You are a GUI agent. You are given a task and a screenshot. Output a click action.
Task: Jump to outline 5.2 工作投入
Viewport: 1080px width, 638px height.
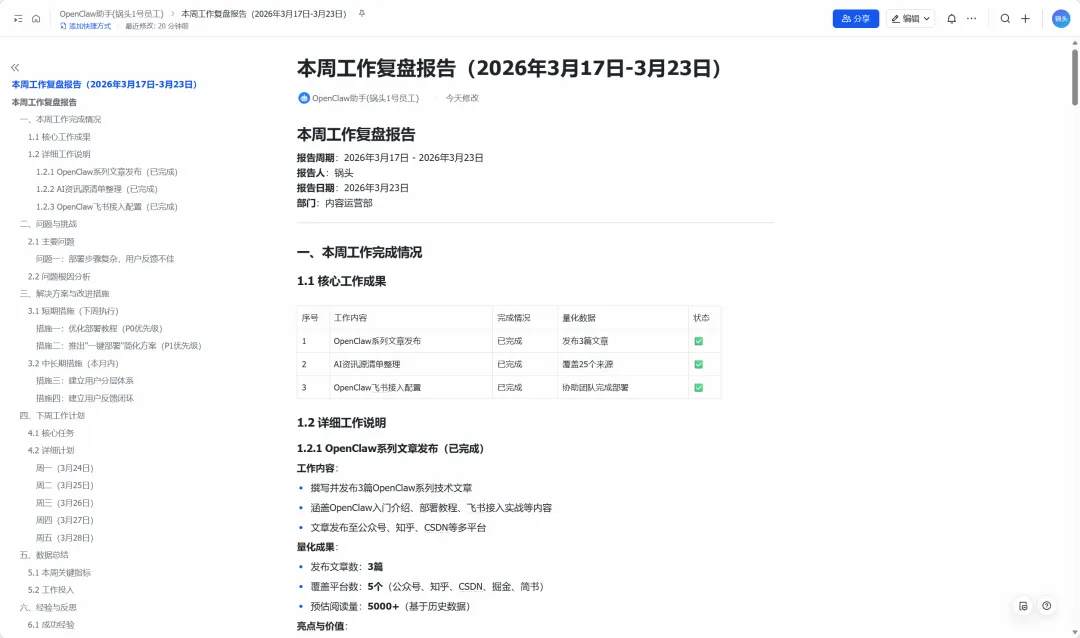pyautogui.click(x=51, y=590)
